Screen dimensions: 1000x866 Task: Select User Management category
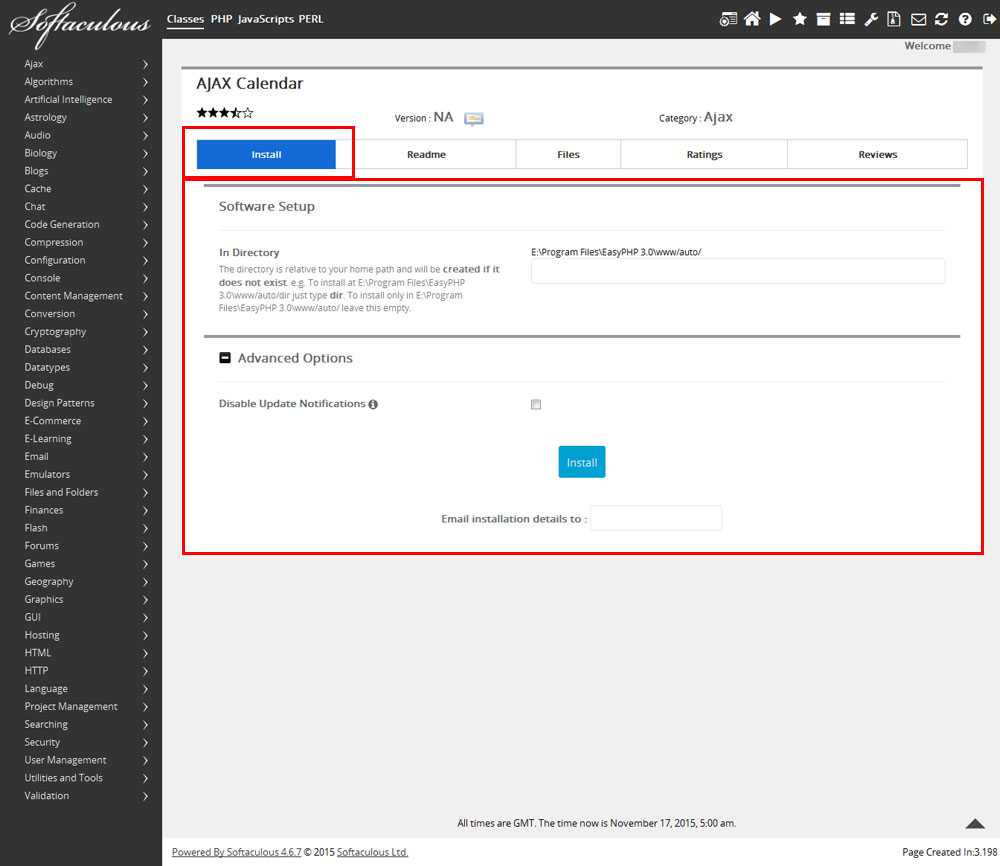(65, 760)
